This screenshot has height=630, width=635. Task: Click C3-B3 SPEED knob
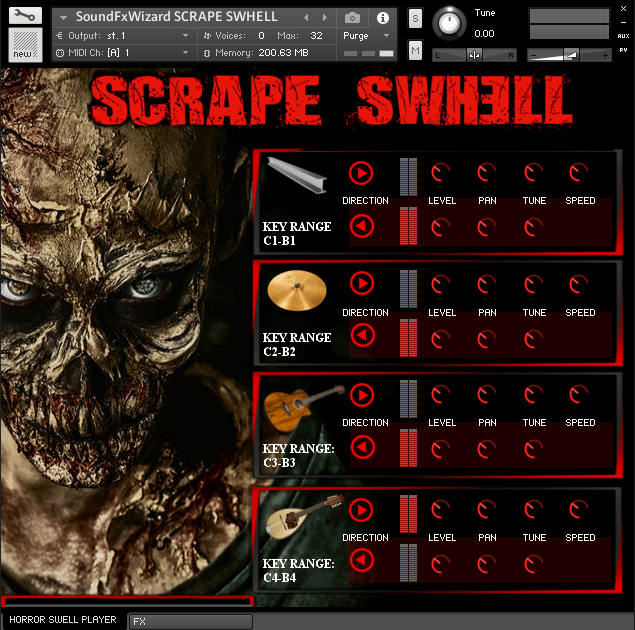pos(578,395)
